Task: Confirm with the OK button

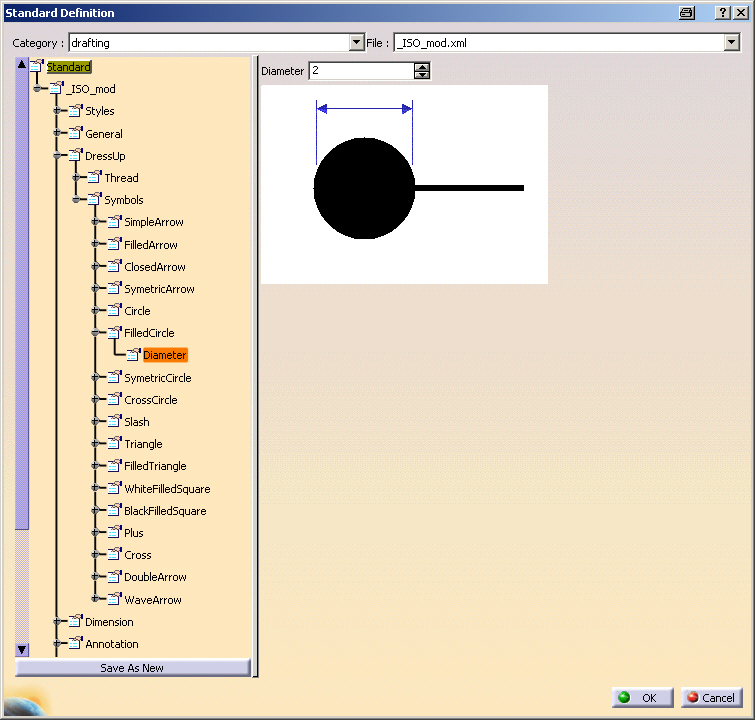Action: (642, 698)
